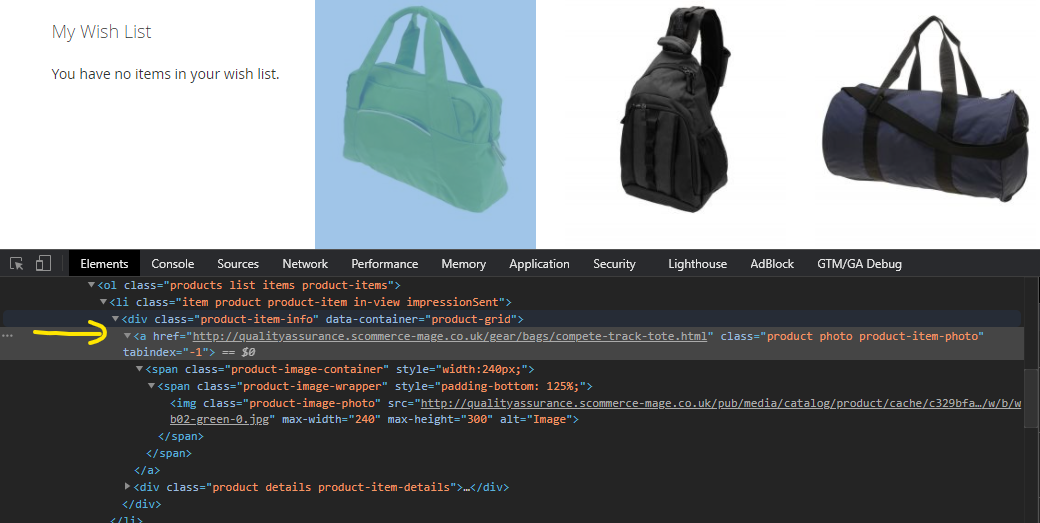Screen dimensions: 1040x523
Task: Collapse the li item product node
Action: [x=104, y=302]
